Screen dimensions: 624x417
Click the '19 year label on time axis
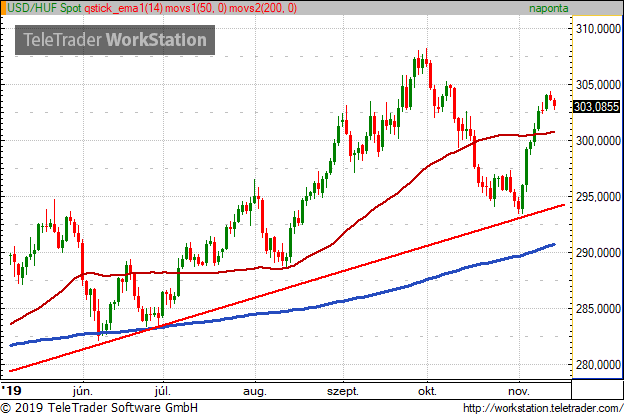[x=11, y=390]
